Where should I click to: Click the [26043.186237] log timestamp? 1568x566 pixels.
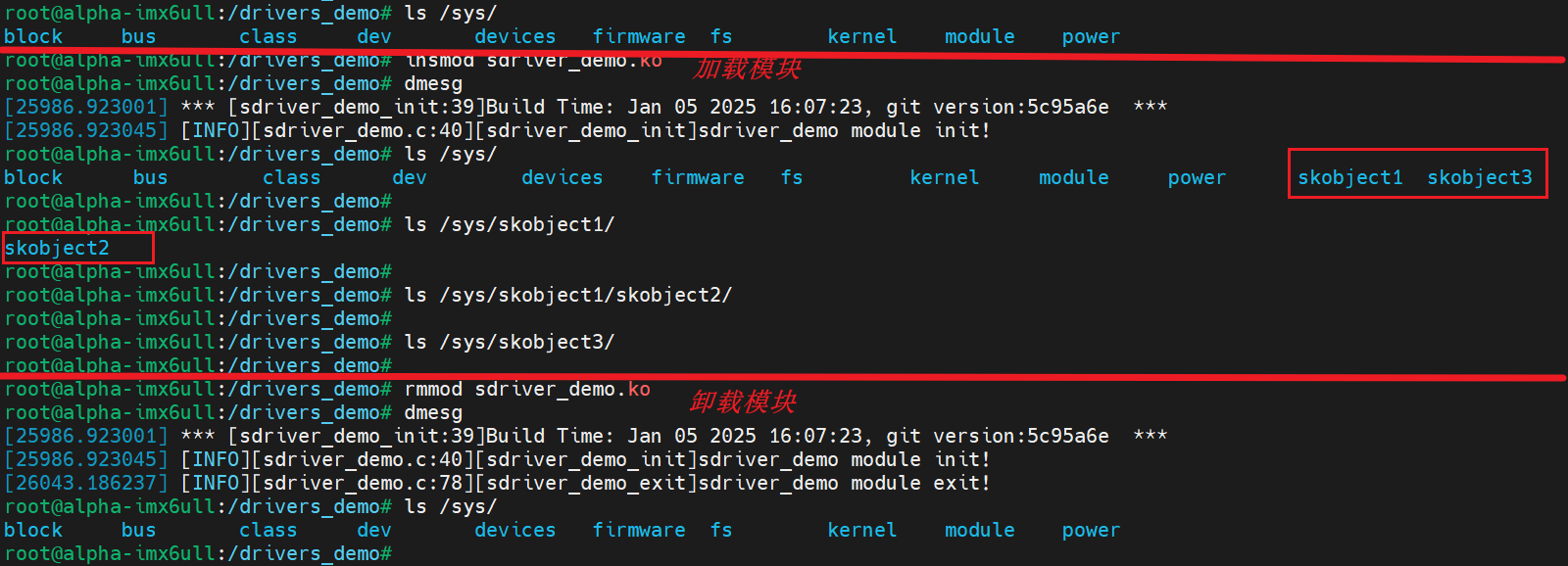tap(86, 483)
